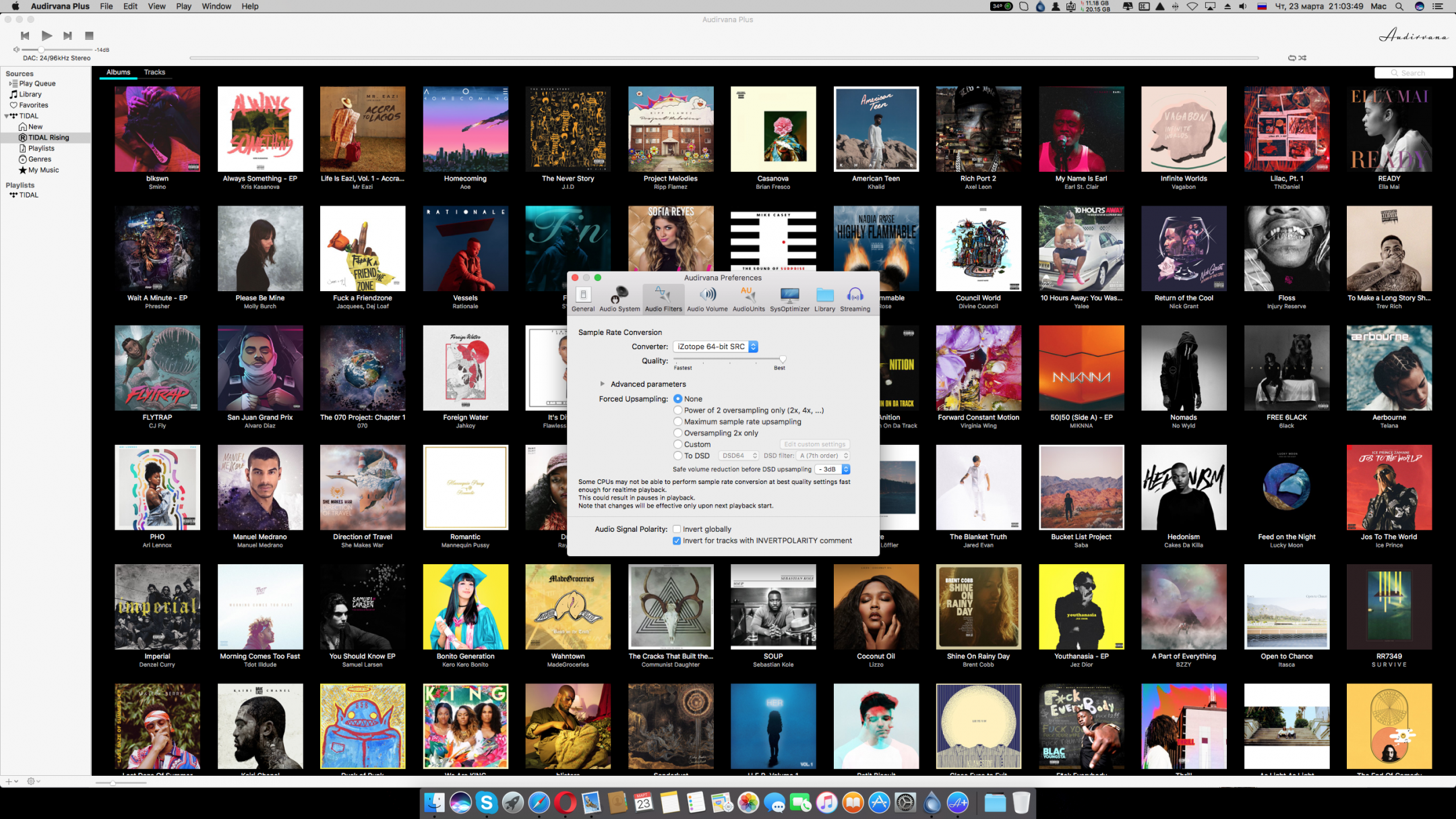Open the Bonito Generation album cover
The width and height of the screenshot is (1456, 819).
tap(465, 607)
